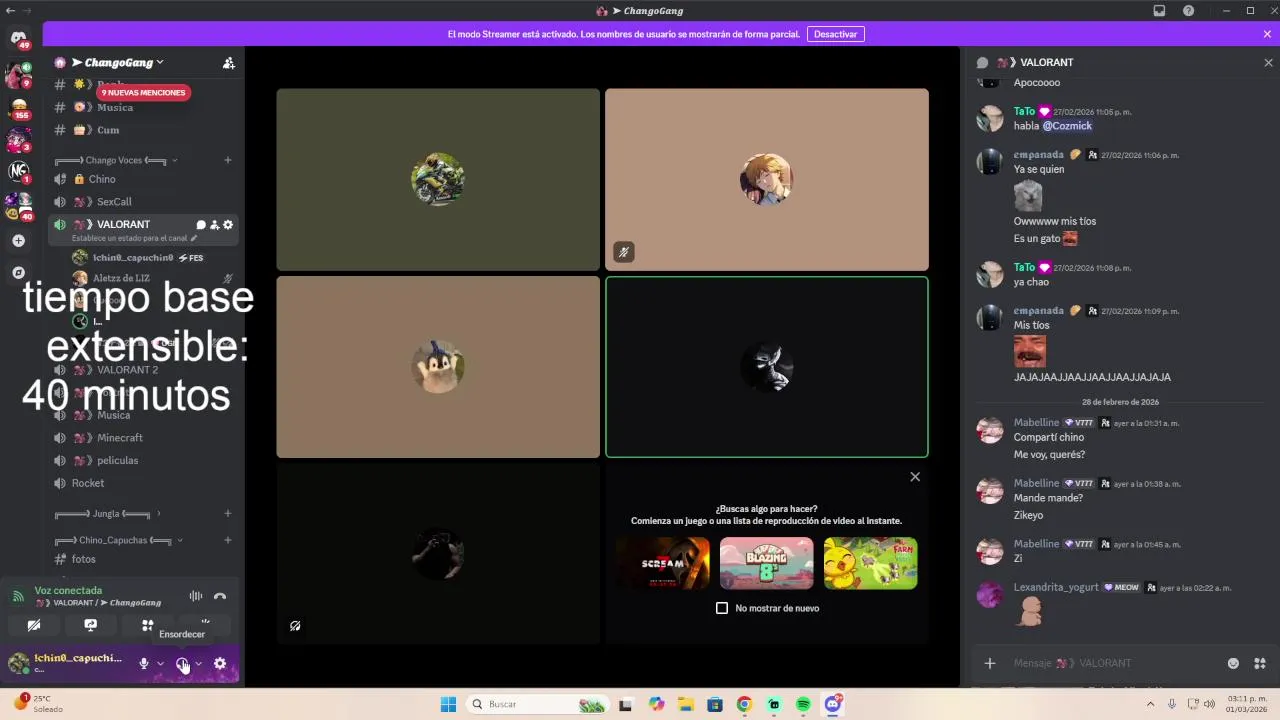This screenshot has height=720, width=1280.
Task: Open Discord inbox icon in title bar
Action: 1160,11
